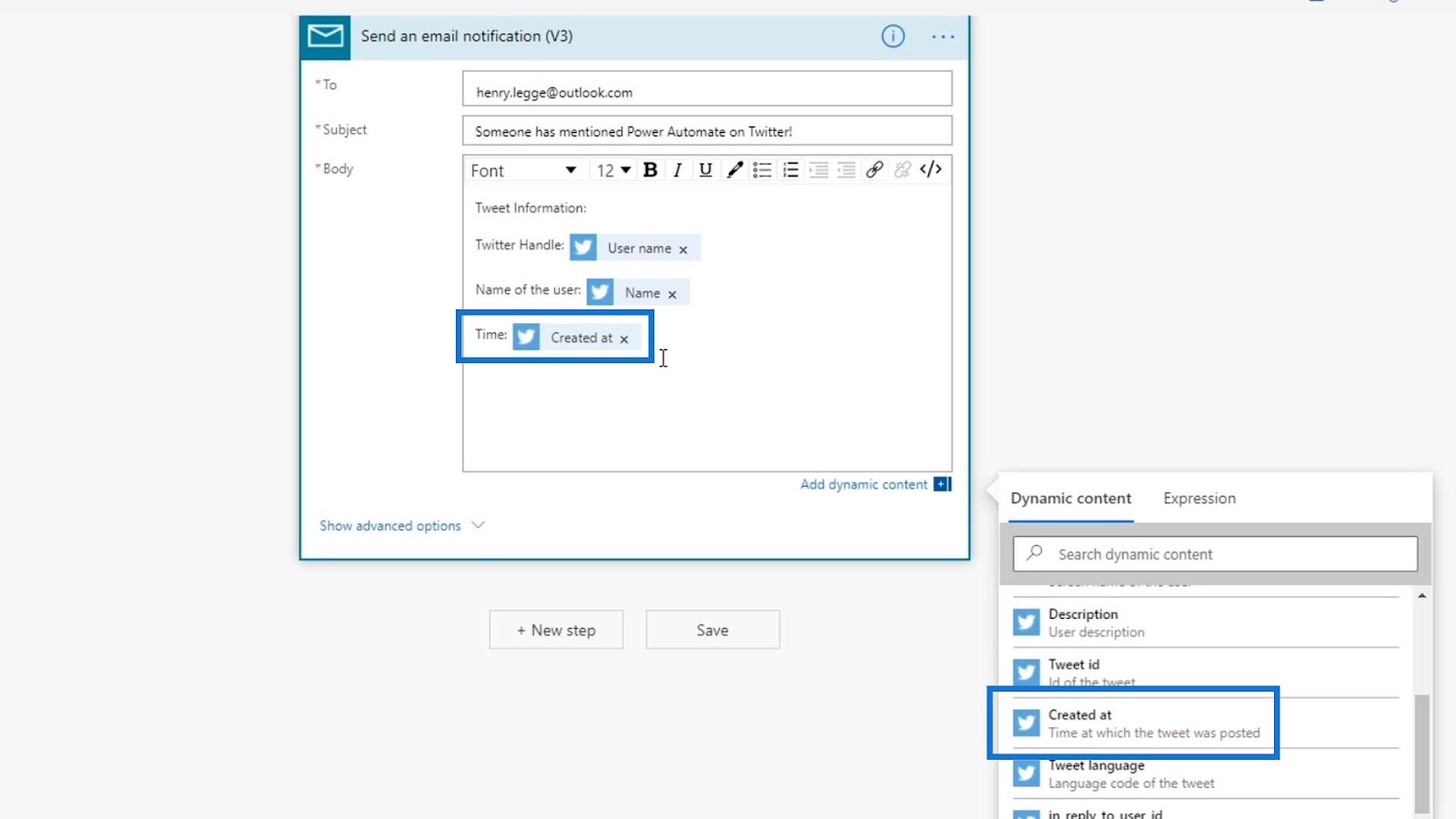
Task: Remove the User name dynamic token
Action: (683, 249)
